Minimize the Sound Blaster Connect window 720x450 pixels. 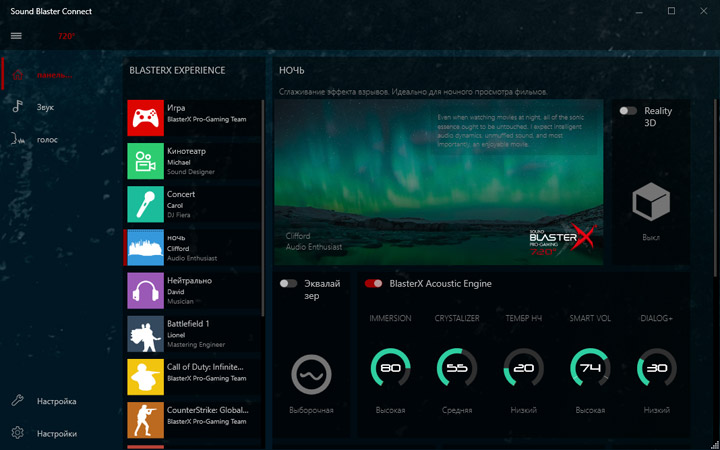click(x=639, y=11)
